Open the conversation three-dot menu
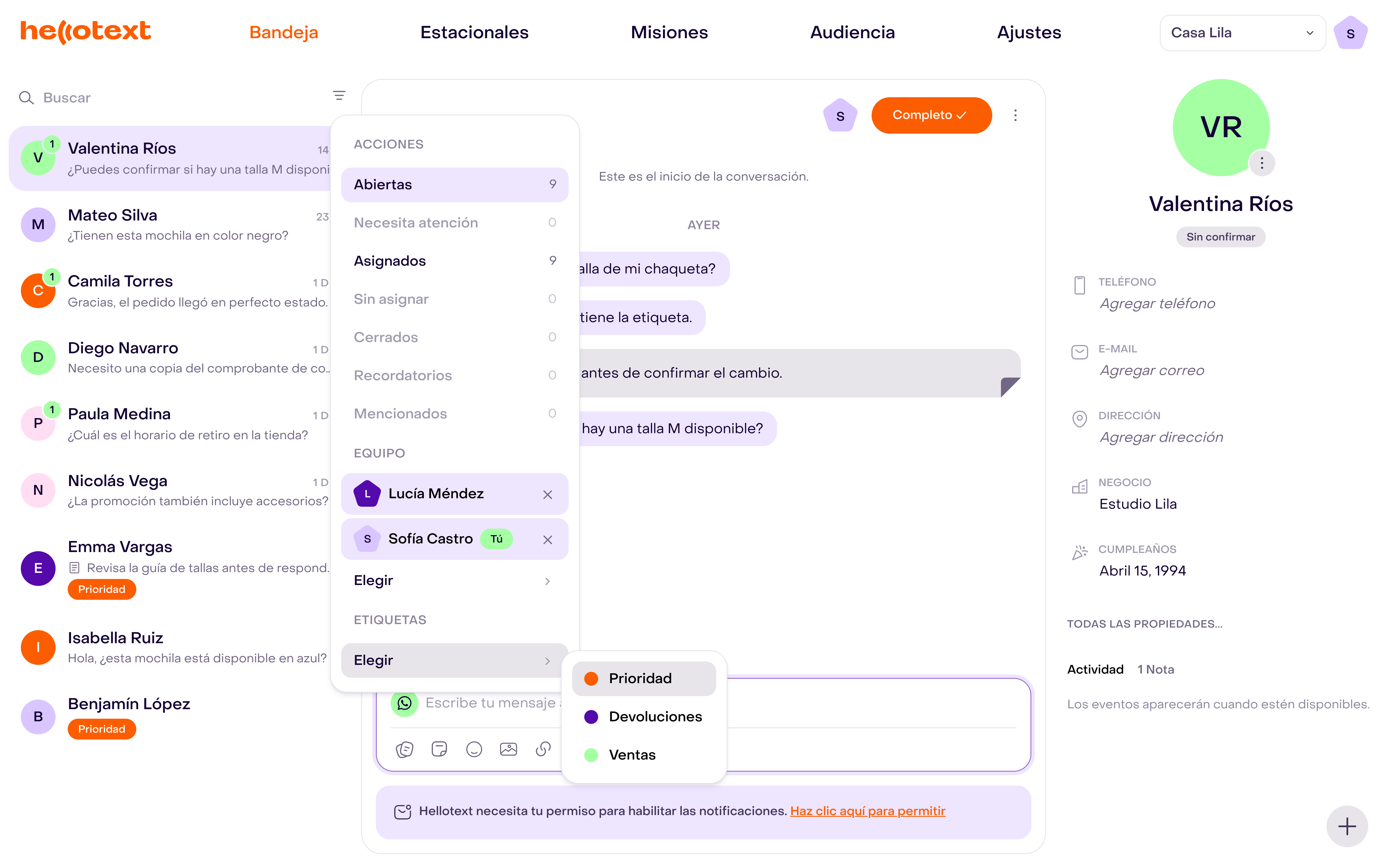 [x=1015, y=115]
